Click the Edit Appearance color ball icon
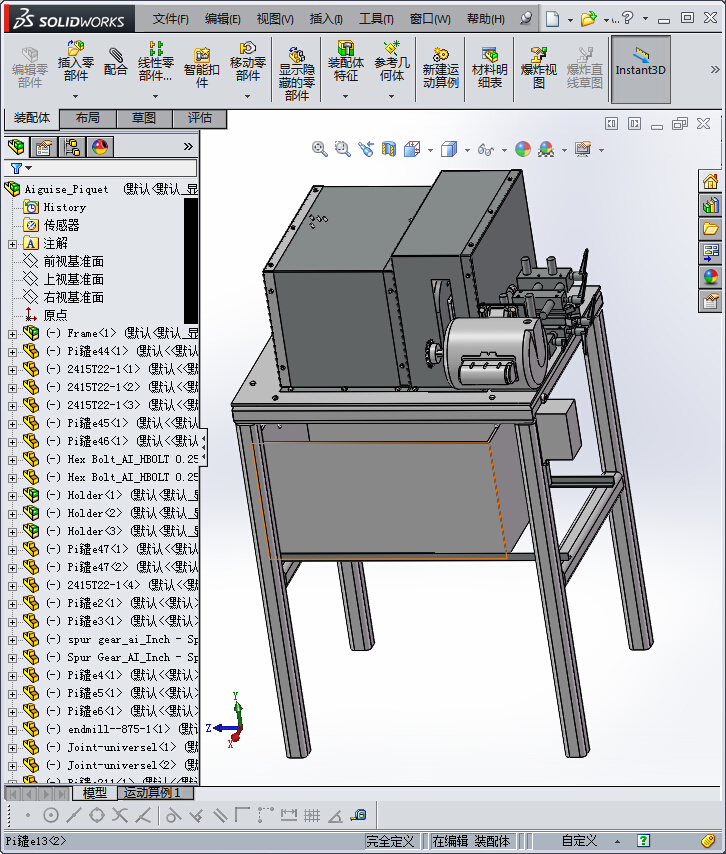 point(523,149)
